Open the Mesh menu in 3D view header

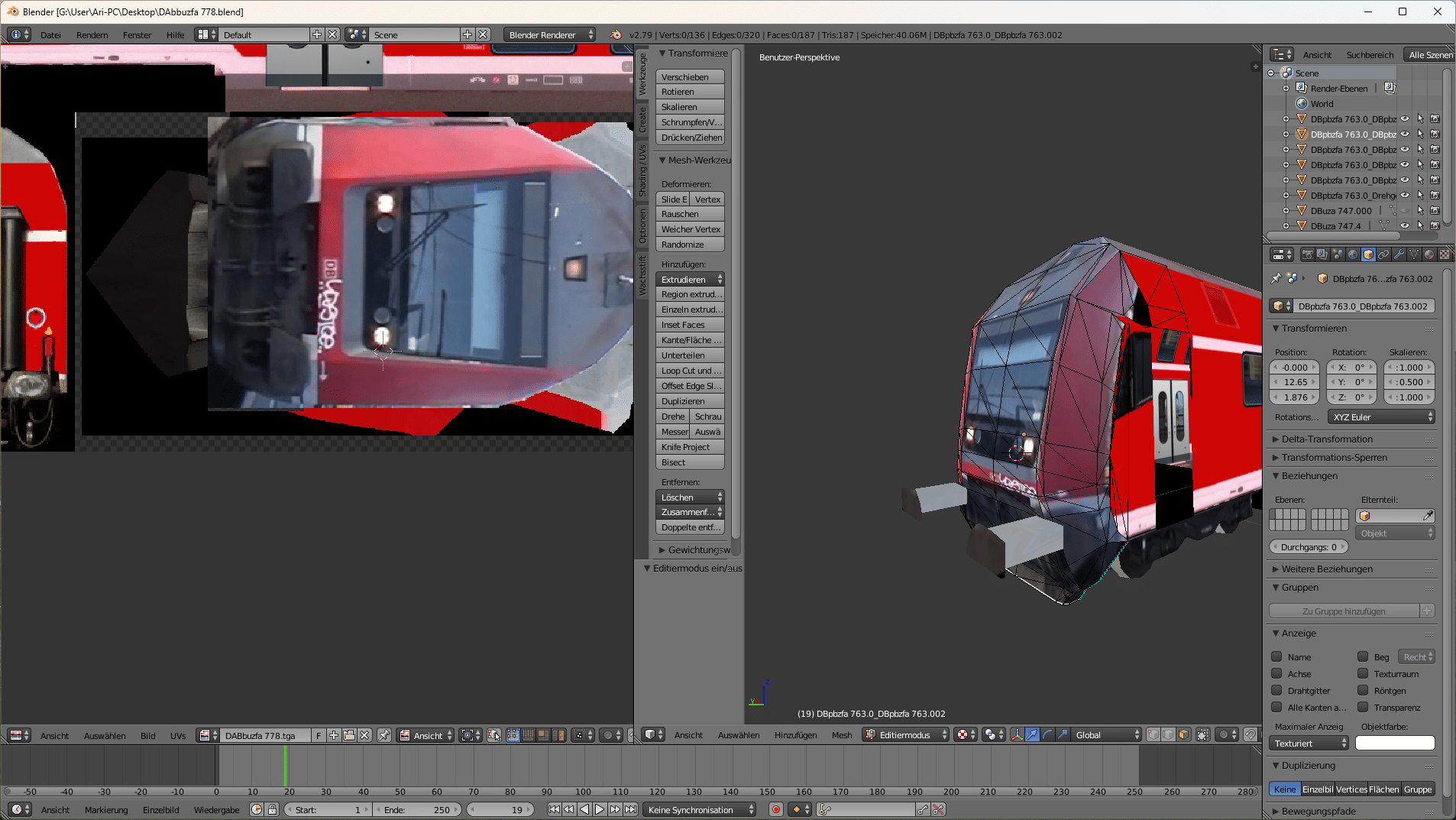click(x=842, y=735)
